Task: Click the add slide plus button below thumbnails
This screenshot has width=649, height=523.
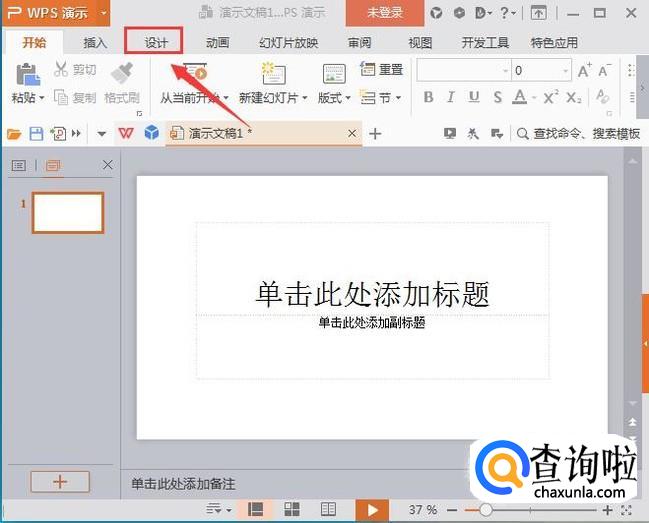Action: pos(60,482)
